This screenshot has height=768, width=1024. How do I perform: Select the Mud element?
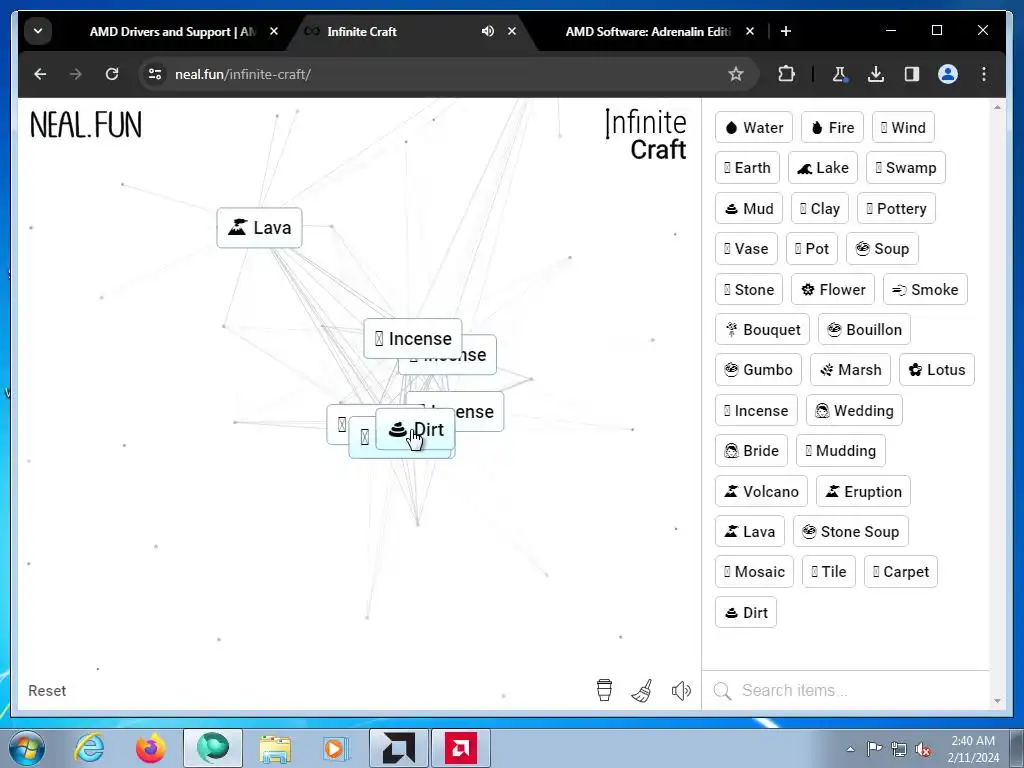pyautogui.click(x=749, y=208)
